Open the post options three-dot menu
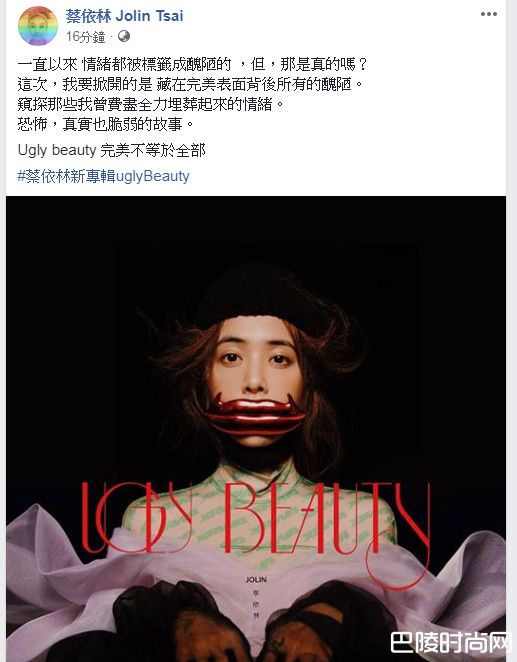This screenshot has width=517, height=662. click(x=488, y=14)
